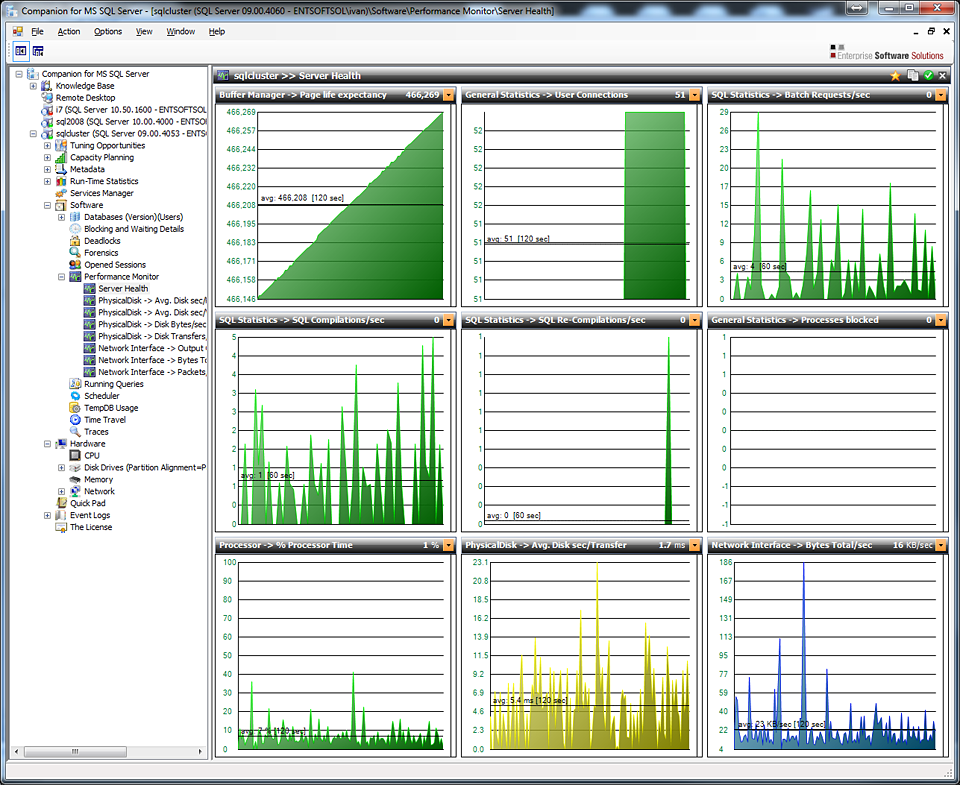The width and height of the screenshot is (960, 785).
Task: Click the Metadata icon in the tree
Action: [61, 169]
